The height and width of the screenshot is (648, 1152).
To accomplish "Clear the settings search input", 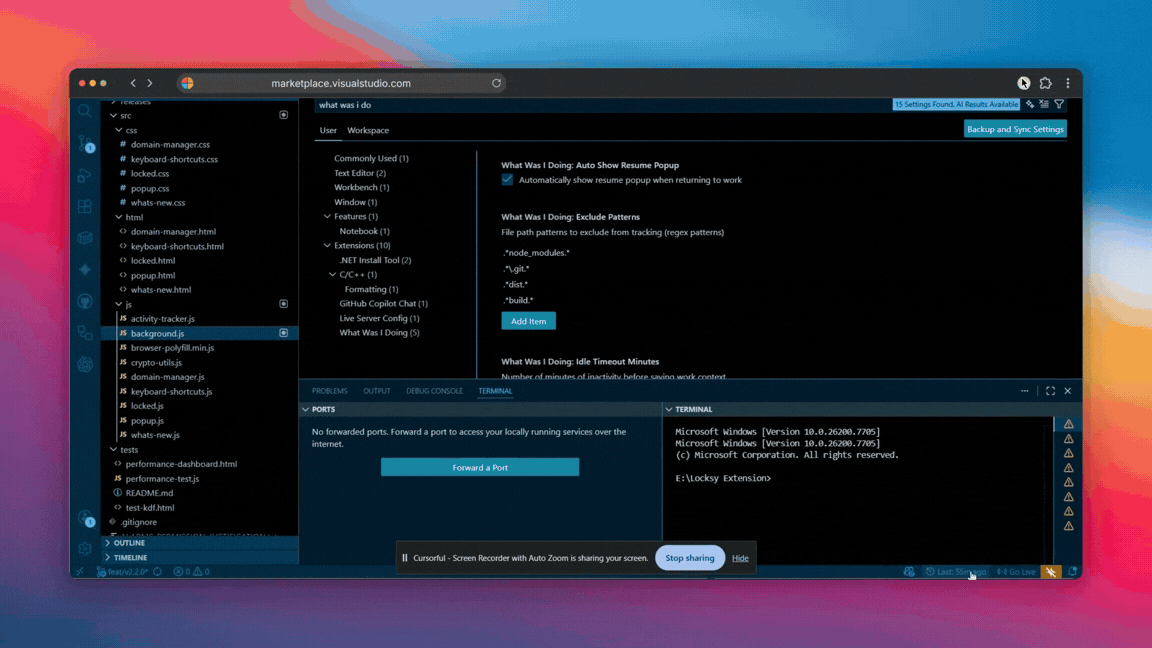I will click(x=1044, y=104).
